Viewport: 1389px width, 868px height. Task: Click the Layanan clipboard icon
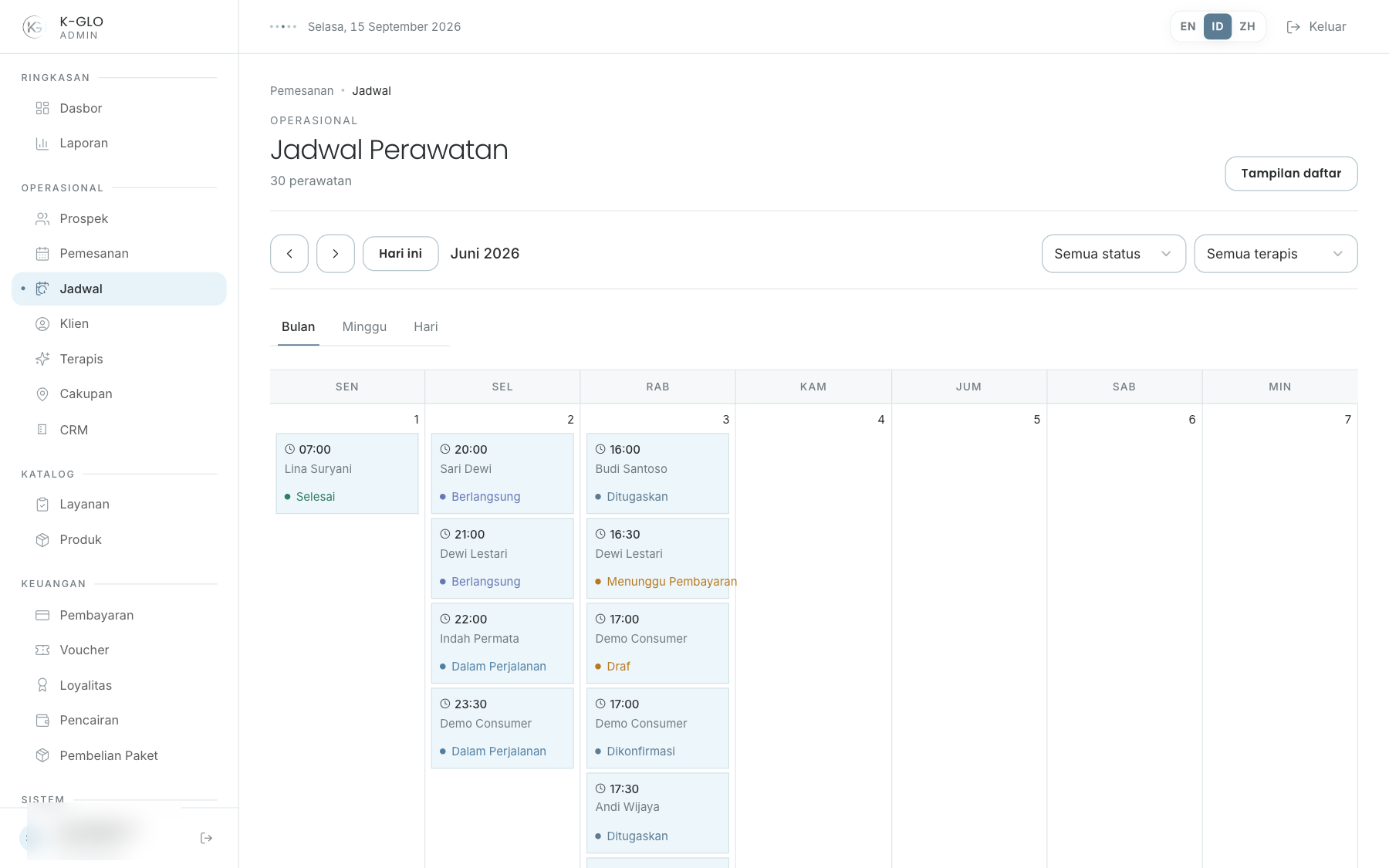pos(42,505)
